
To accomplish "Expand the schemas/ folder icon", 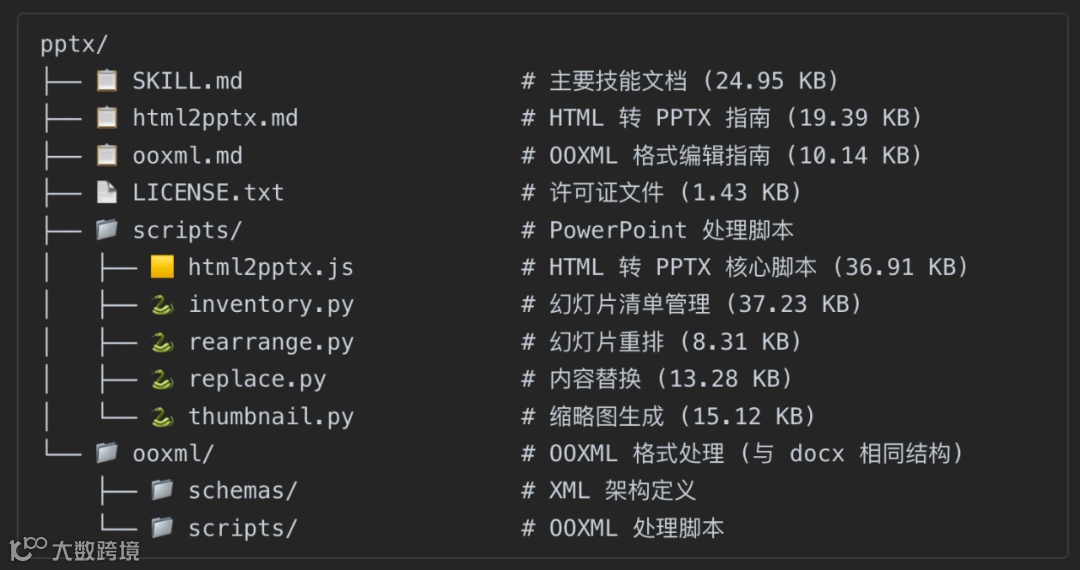I will point(162,490).
